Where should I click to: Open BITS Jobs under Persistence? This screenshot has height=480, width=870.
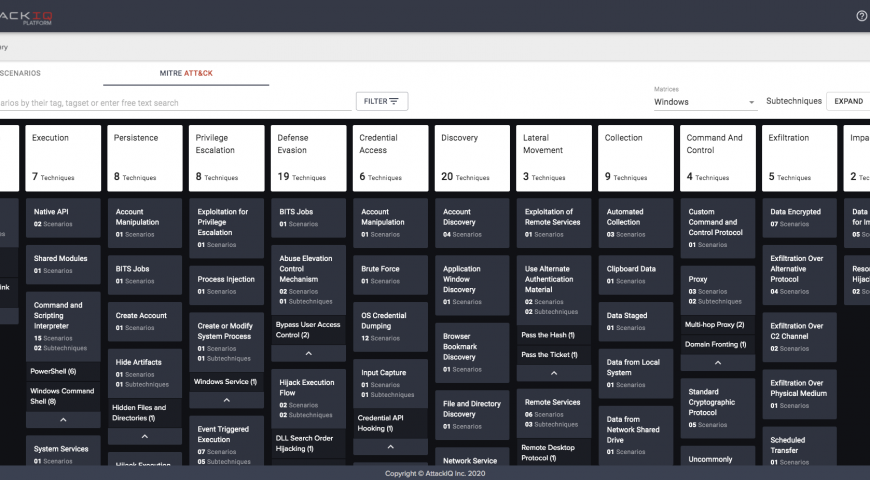145,275
